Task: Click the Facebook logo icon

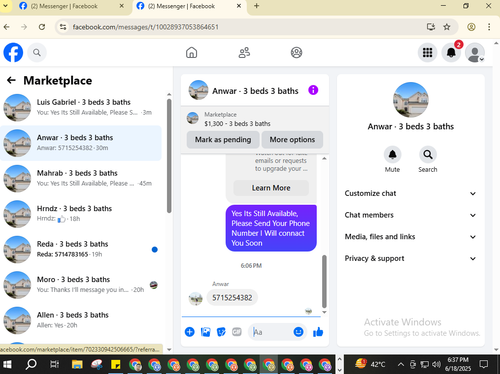Action: pos(13,52)
